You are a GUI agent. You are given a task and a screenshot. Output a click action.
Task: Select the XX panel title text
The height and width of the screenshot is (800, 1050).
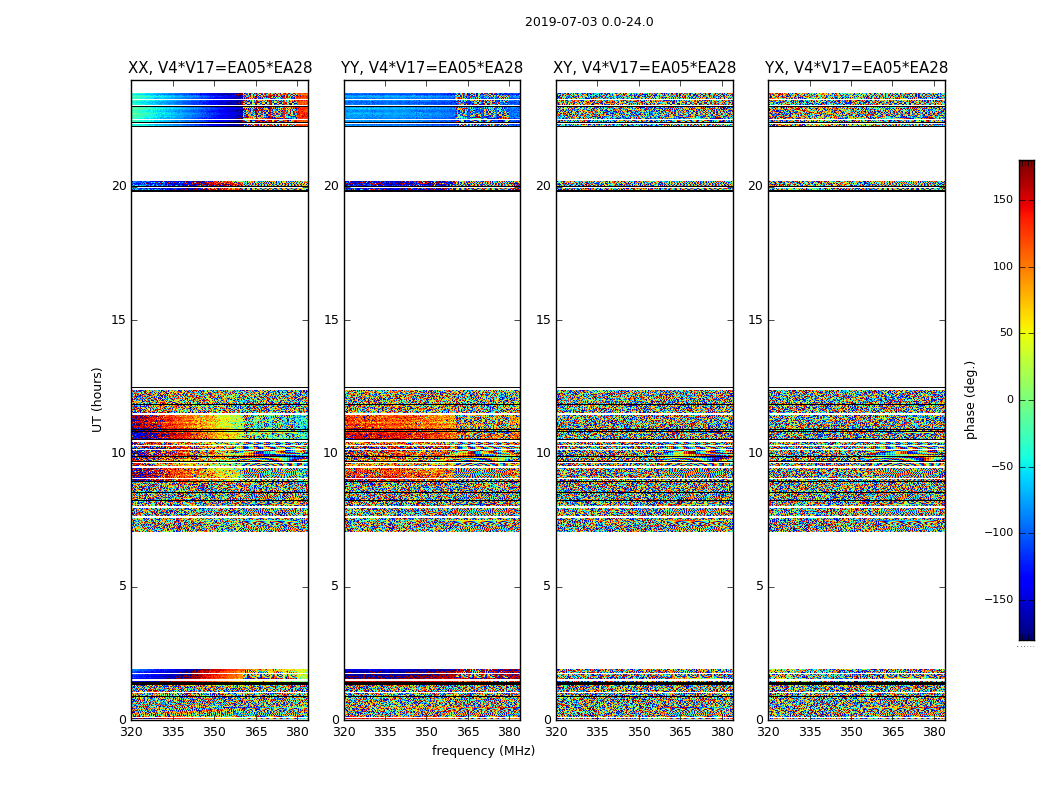[219, 68]
